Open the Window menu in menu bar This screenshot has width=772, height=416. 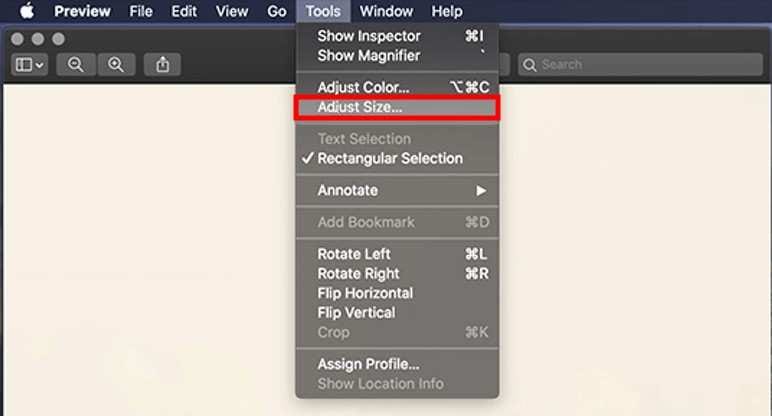pos(386,12)
